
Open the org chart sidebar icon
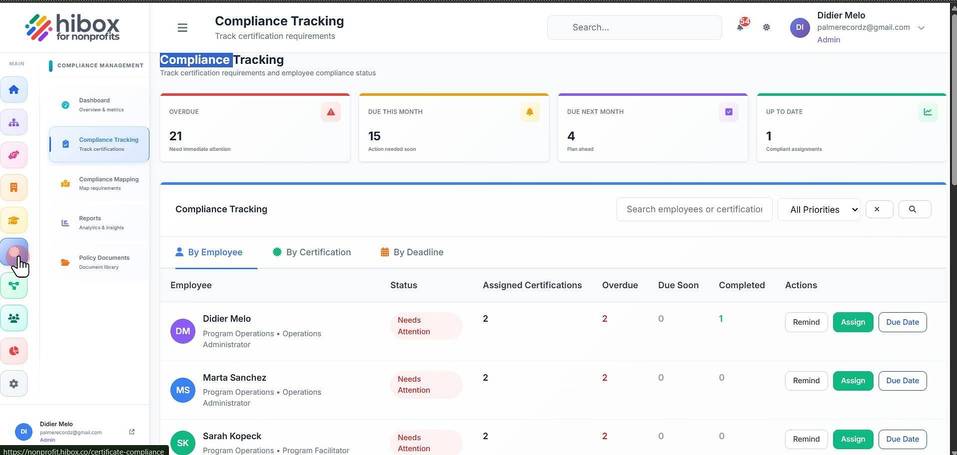click(14, 122)
